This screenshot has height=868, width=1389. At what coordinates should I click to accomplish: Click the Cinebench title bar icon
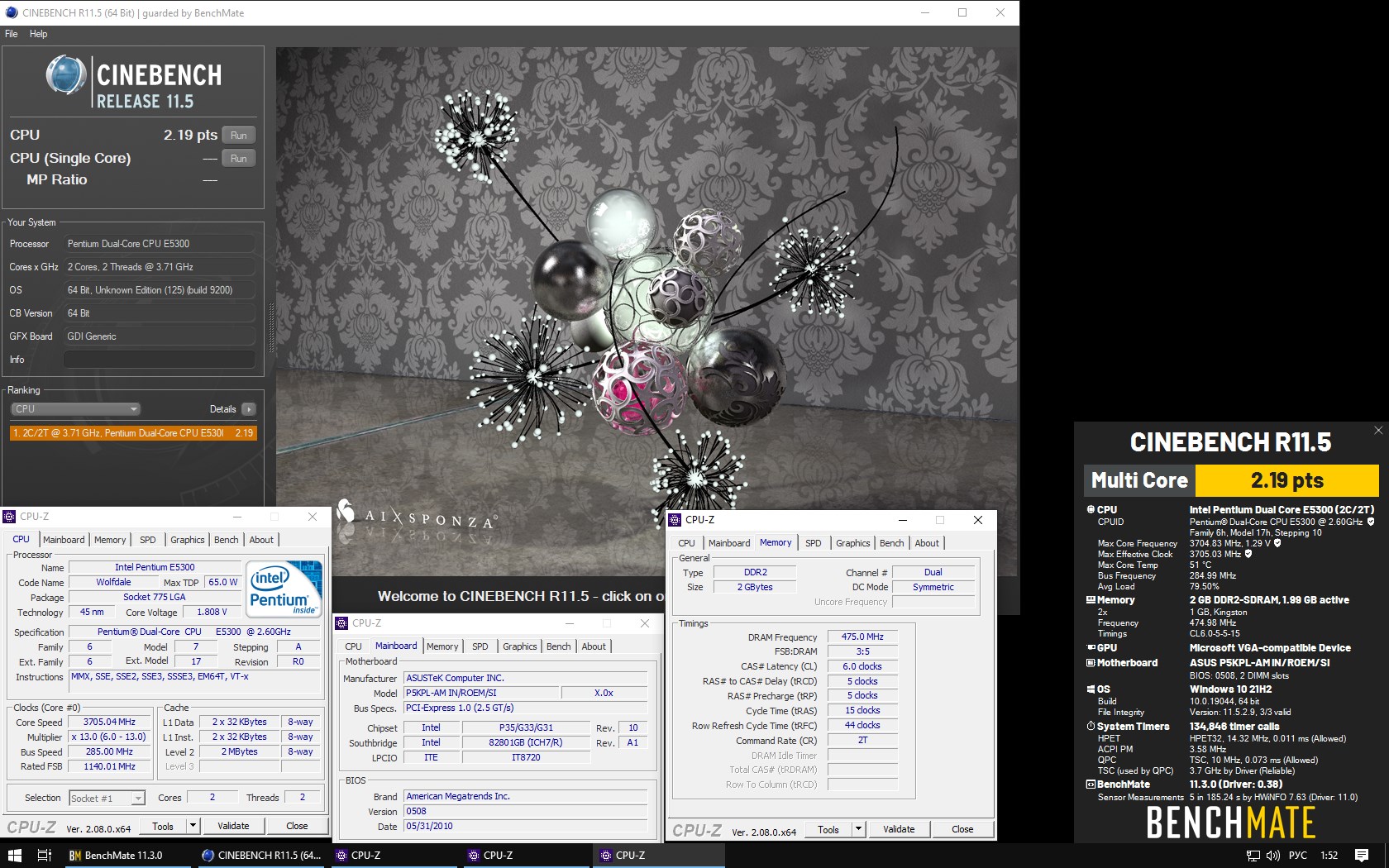11,12
